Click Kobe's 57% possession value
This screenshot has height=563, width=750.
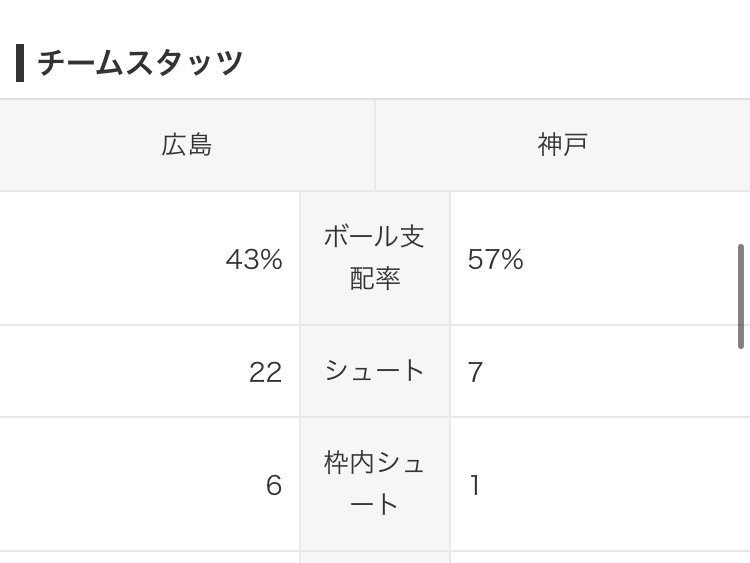496,260
